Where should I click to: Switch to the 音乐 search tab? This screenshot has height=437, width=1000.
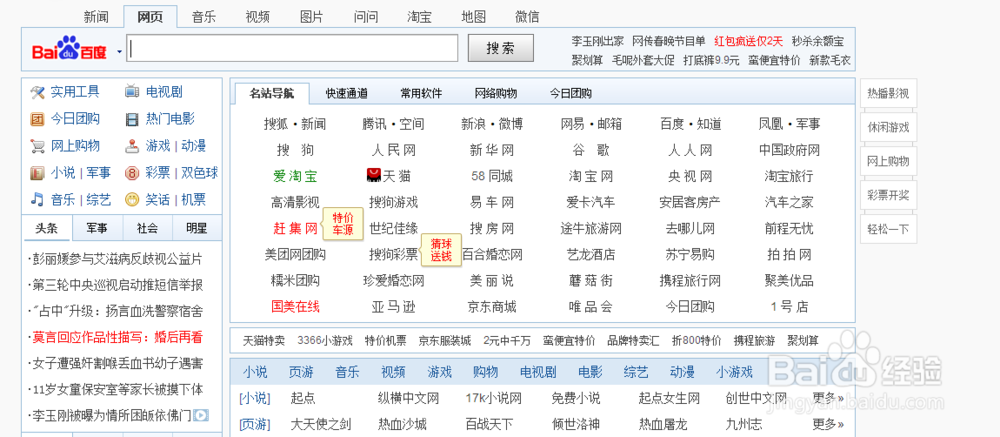(204, 17)
